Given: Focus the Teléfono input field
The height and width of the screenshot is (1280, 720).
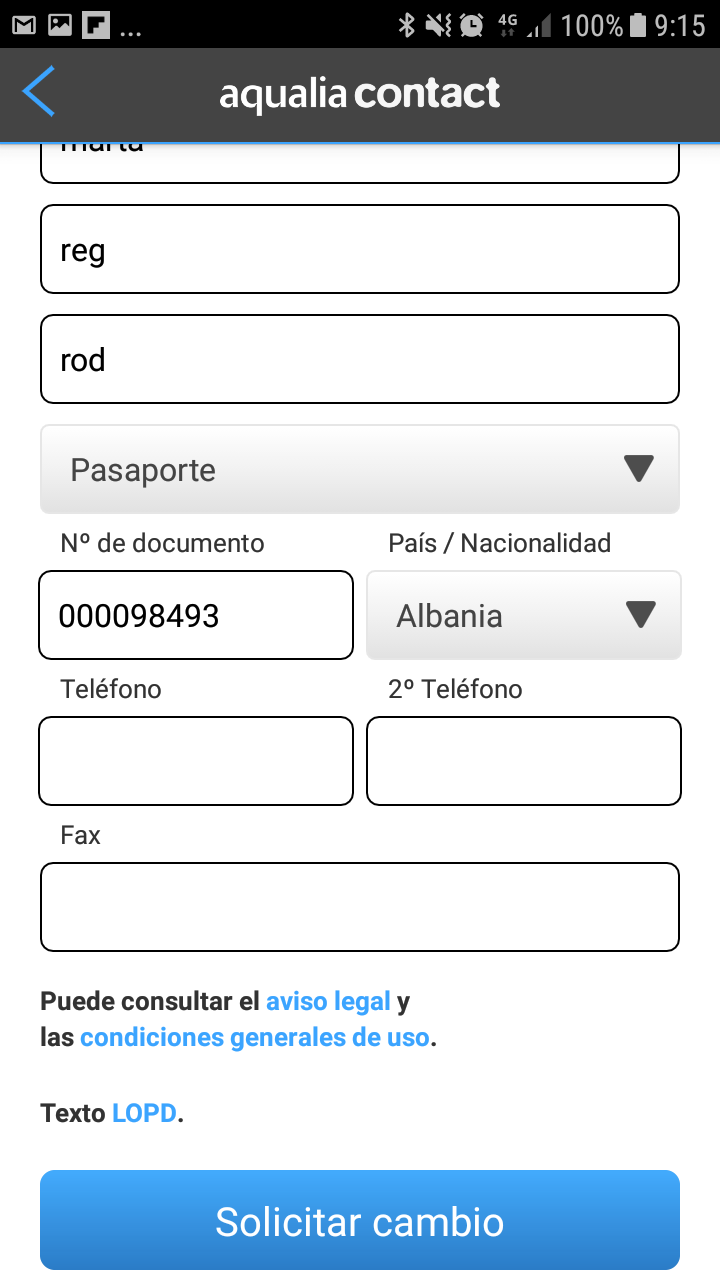Looking at the screenshot, I should coord(196,761).
